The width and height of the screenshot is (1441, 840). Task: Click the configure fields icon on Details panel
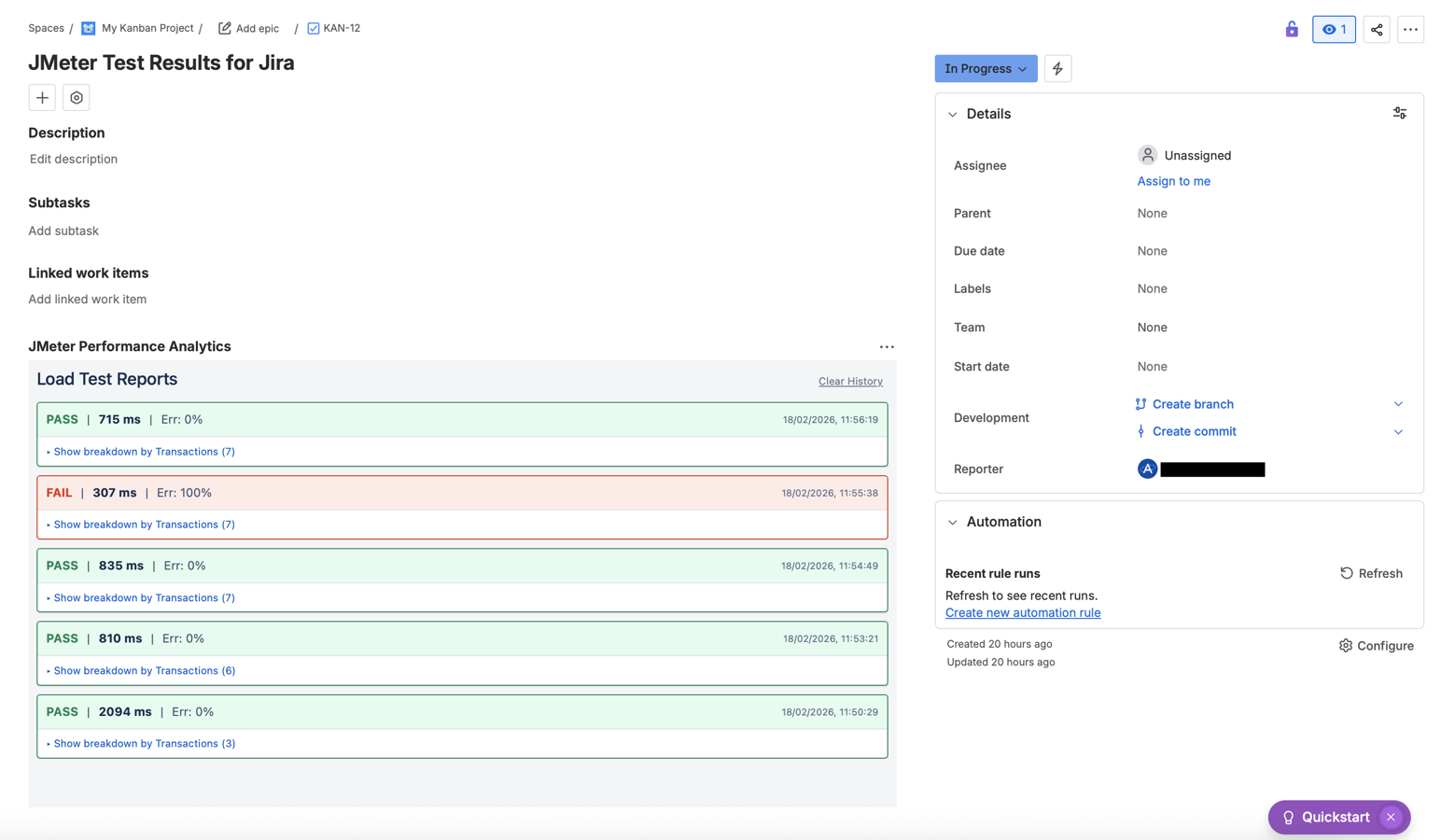pyautogui.click(x=1399, y=112)
